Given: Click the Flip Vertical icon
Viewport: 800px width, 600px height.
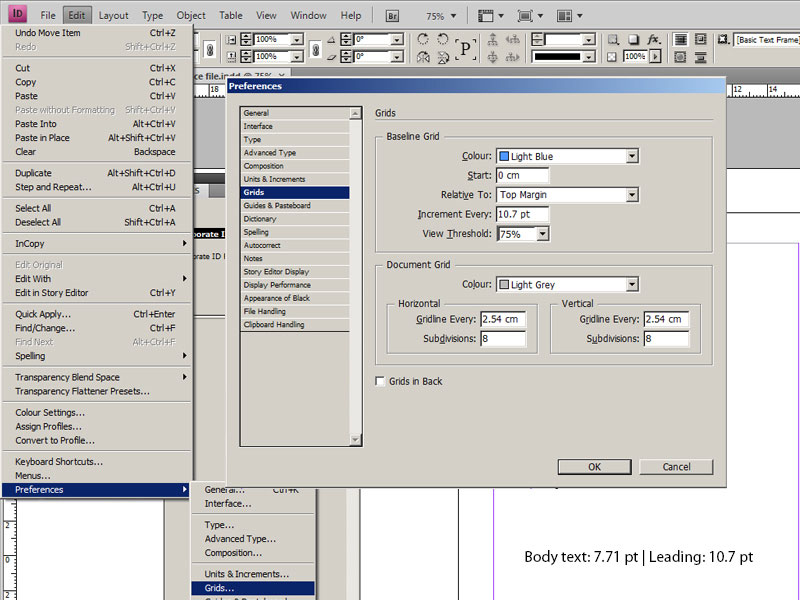Looking at the screenshot, I should [x=443, y=57].
